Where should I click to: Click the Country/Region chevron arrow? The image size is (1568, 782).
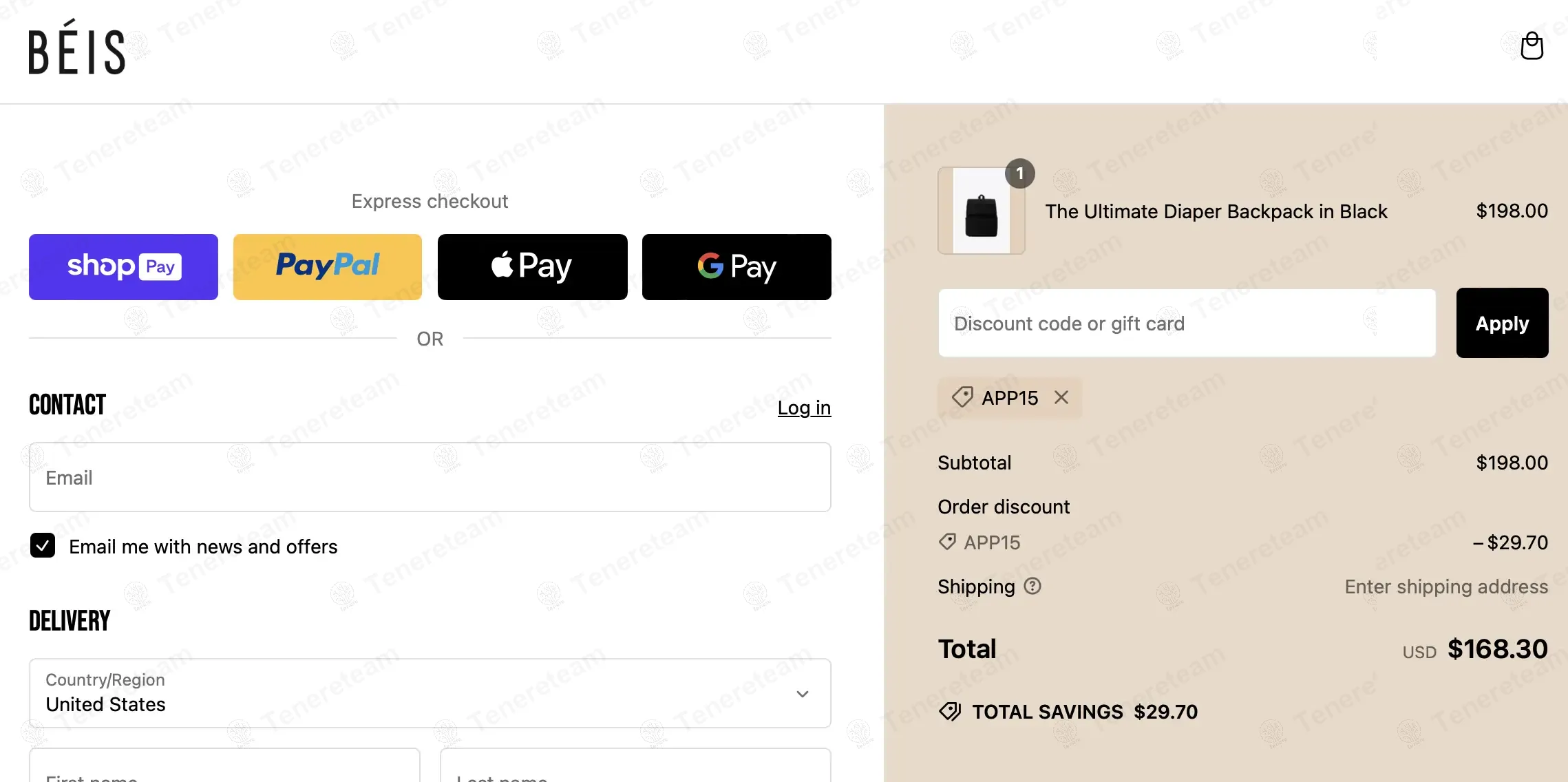coord(802,694)
